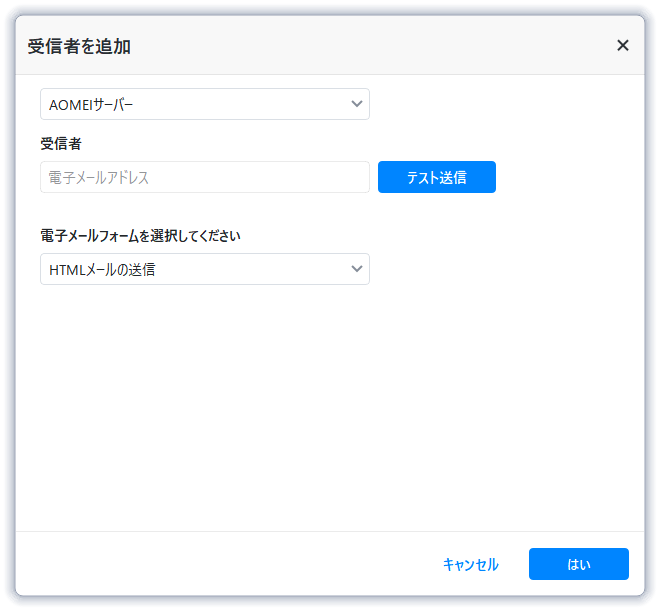This screenshot has width=660, height=611.
Task: Click the 受信者を追加 dialog title
Action: click(79, 46)
